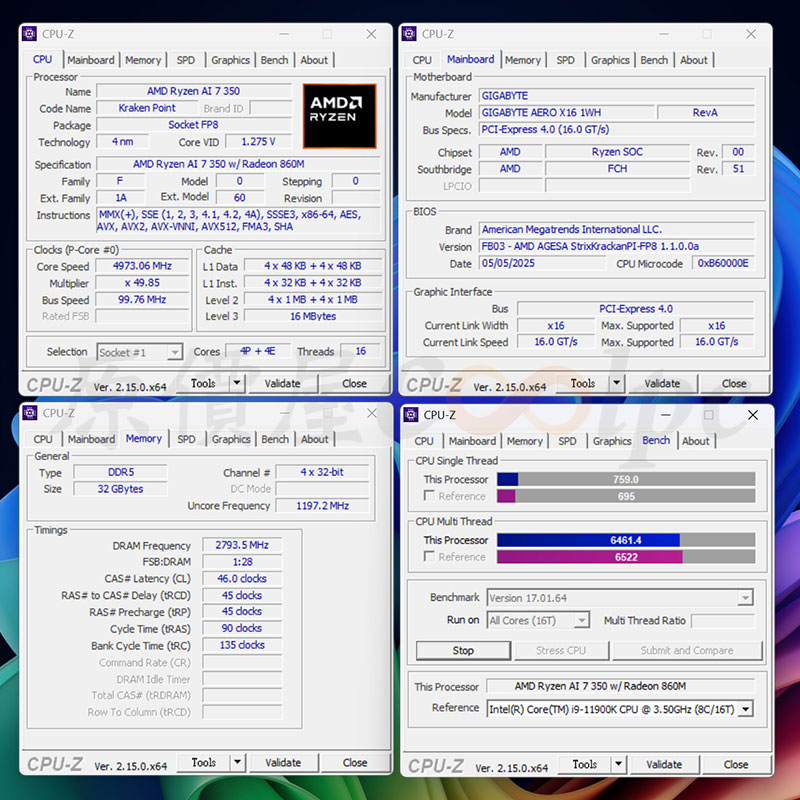
Task: Select the CPU tab in the Mainboard window
Action: point(422,60)
